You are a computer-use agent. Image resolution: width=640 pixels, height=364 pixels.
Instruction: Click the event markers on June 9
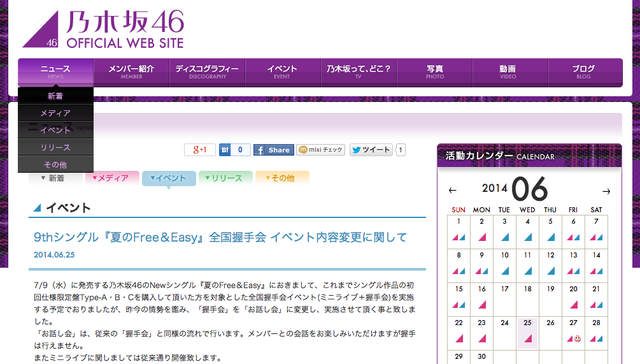tap(482, 271)
